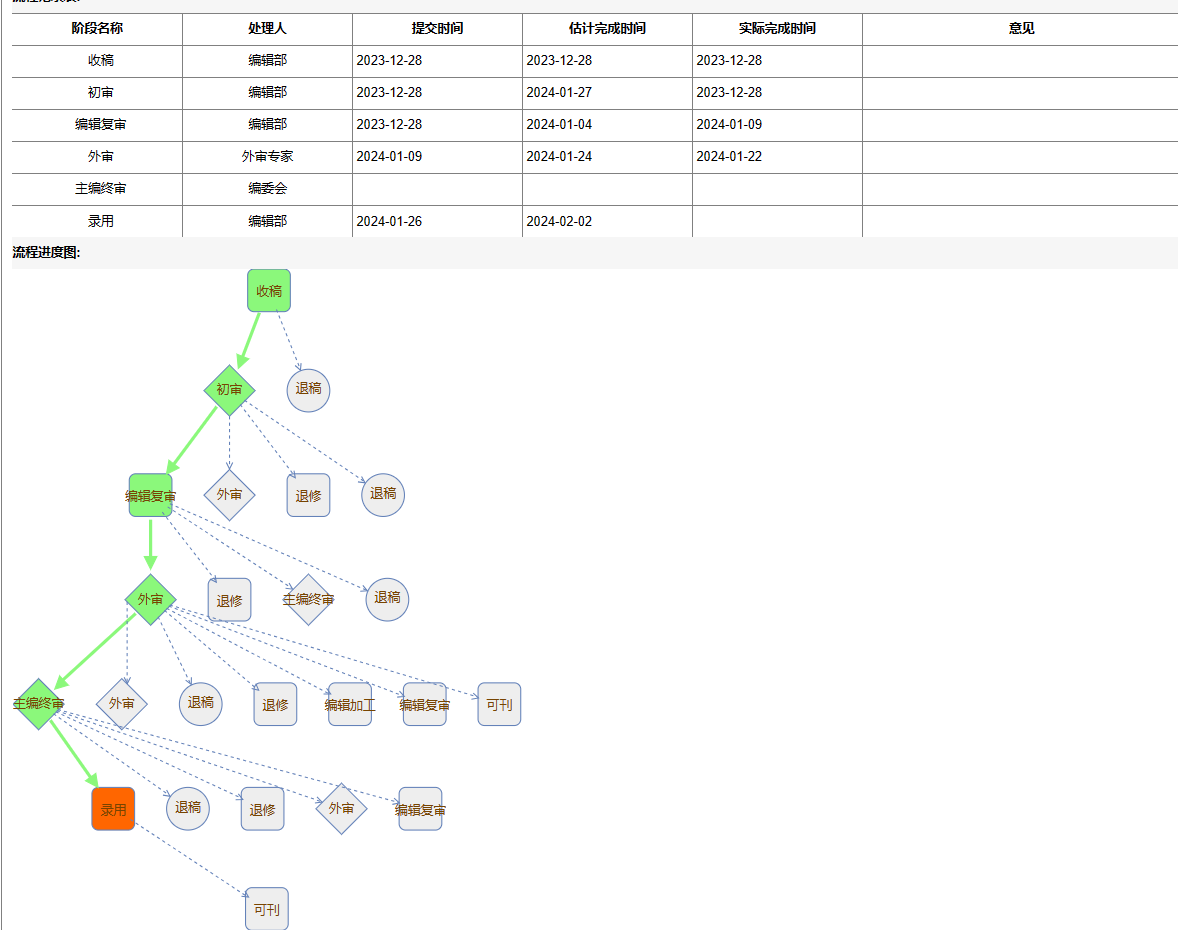Screen dimensions: 1178x930
Task: Click the 处理人 column header
Action: [267, 29]
